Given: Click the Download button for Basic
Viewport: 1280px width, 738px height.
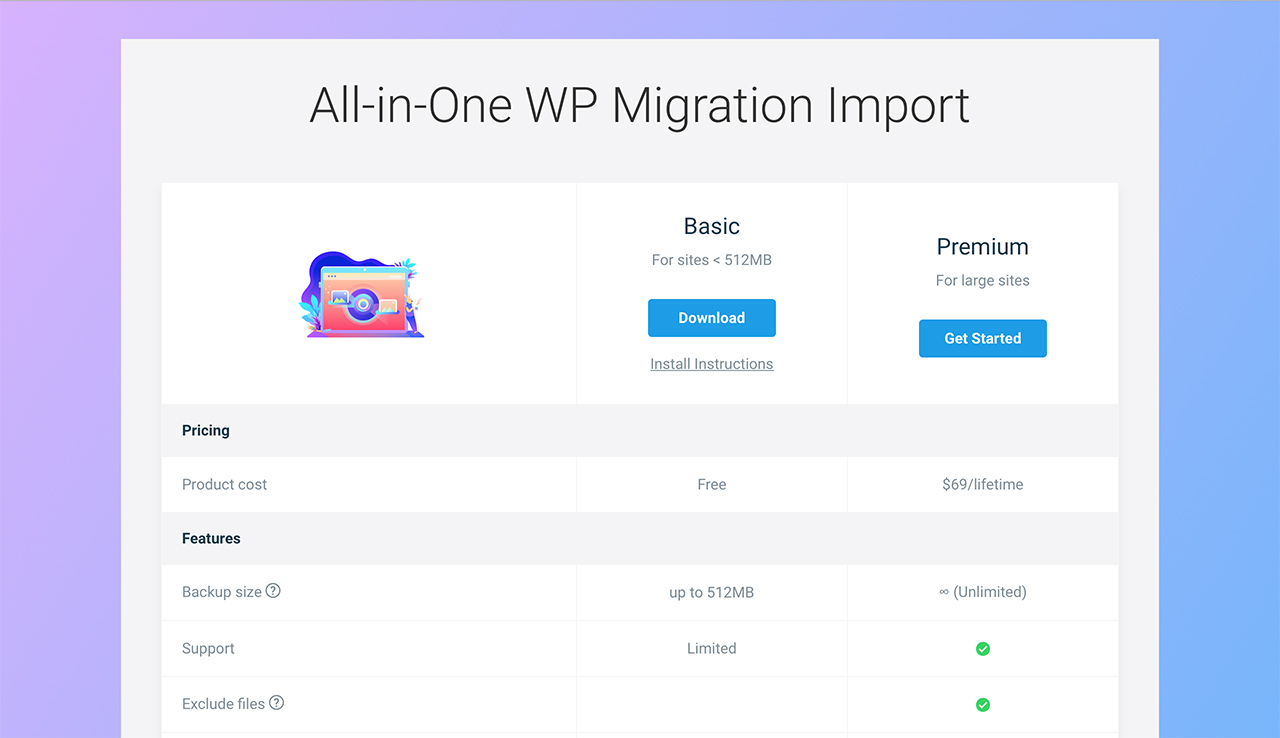Looking at the screenshot, I should click(x=711, y=317).
